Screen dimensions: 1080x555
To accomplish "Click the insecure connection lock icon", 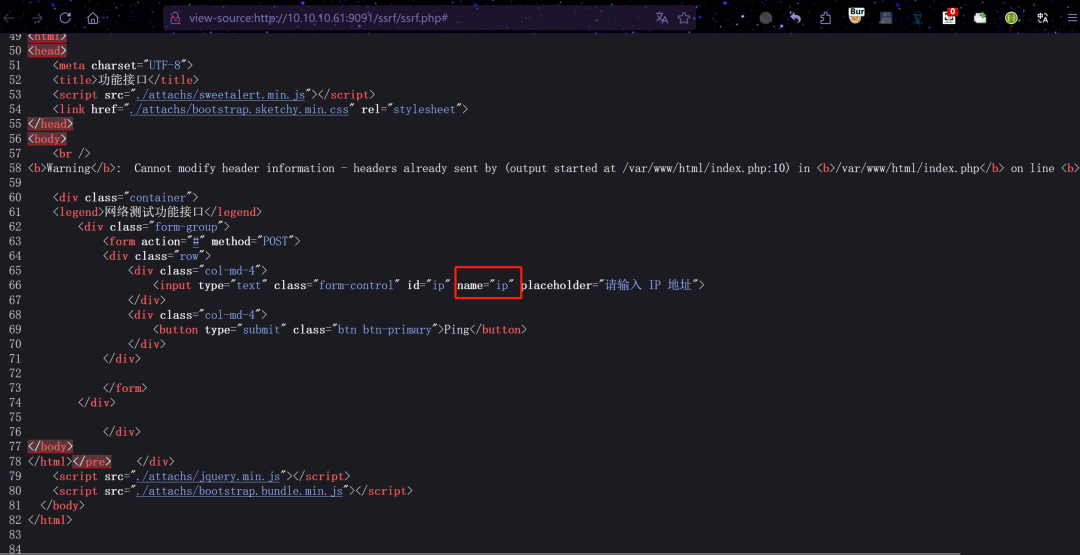I will pyautogui.click(x=175, y=18).
